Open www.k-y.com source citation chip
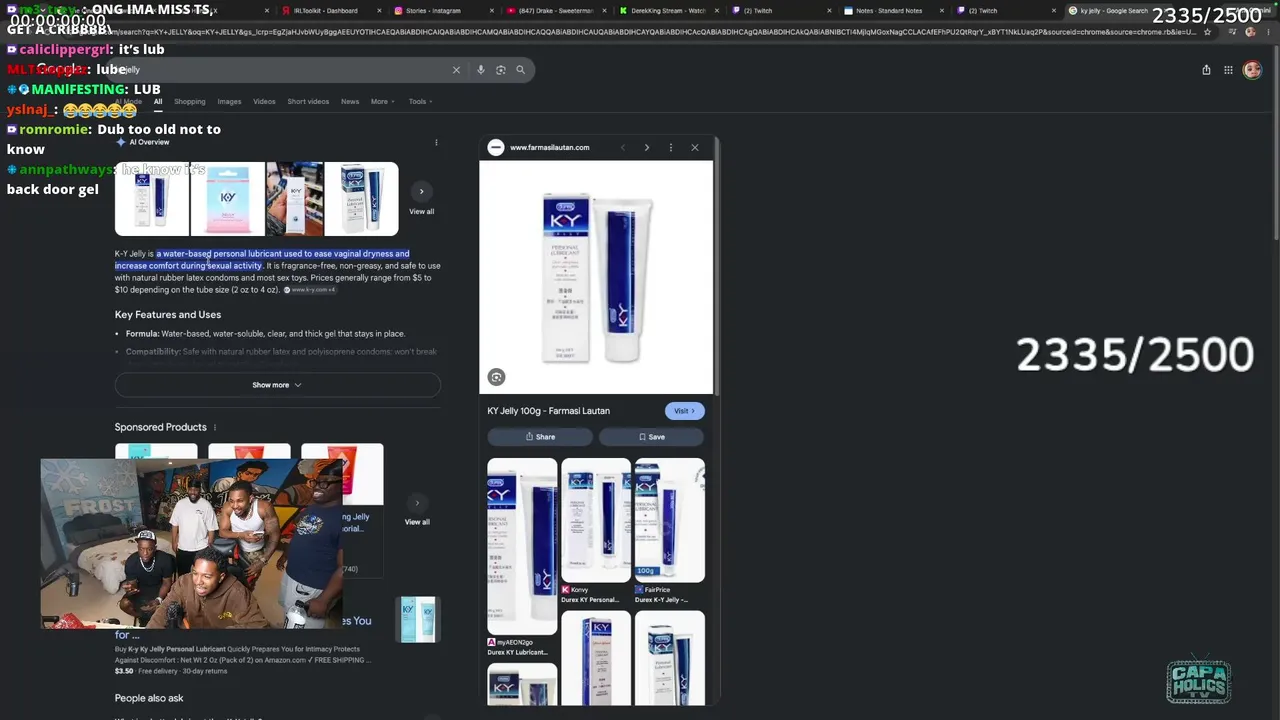 [x=310, y=290]
